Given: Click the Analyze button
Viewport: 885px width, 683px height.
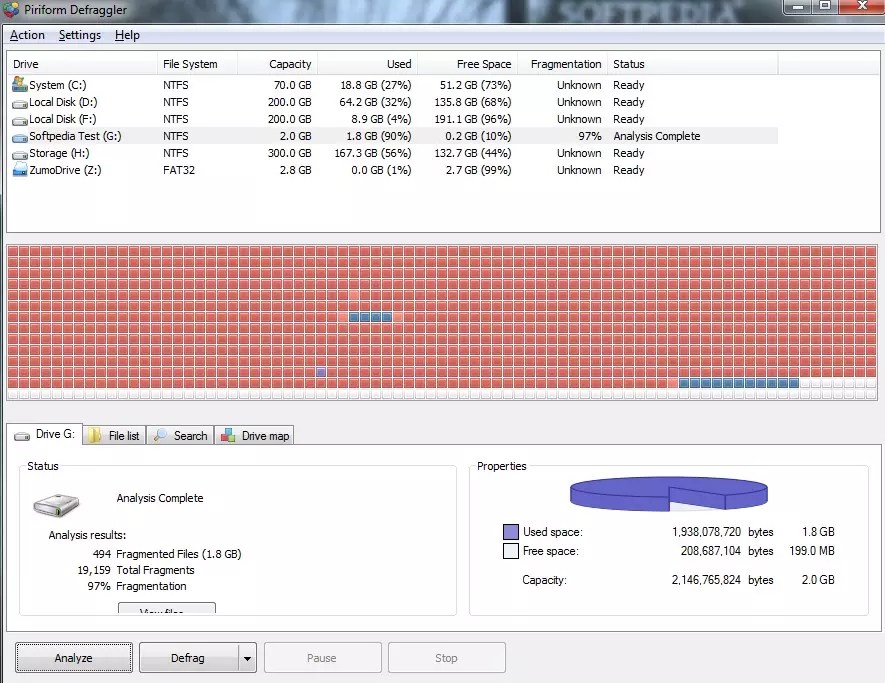Looking at the screenshot, I should pyautogui.click(x=73, y=658).
